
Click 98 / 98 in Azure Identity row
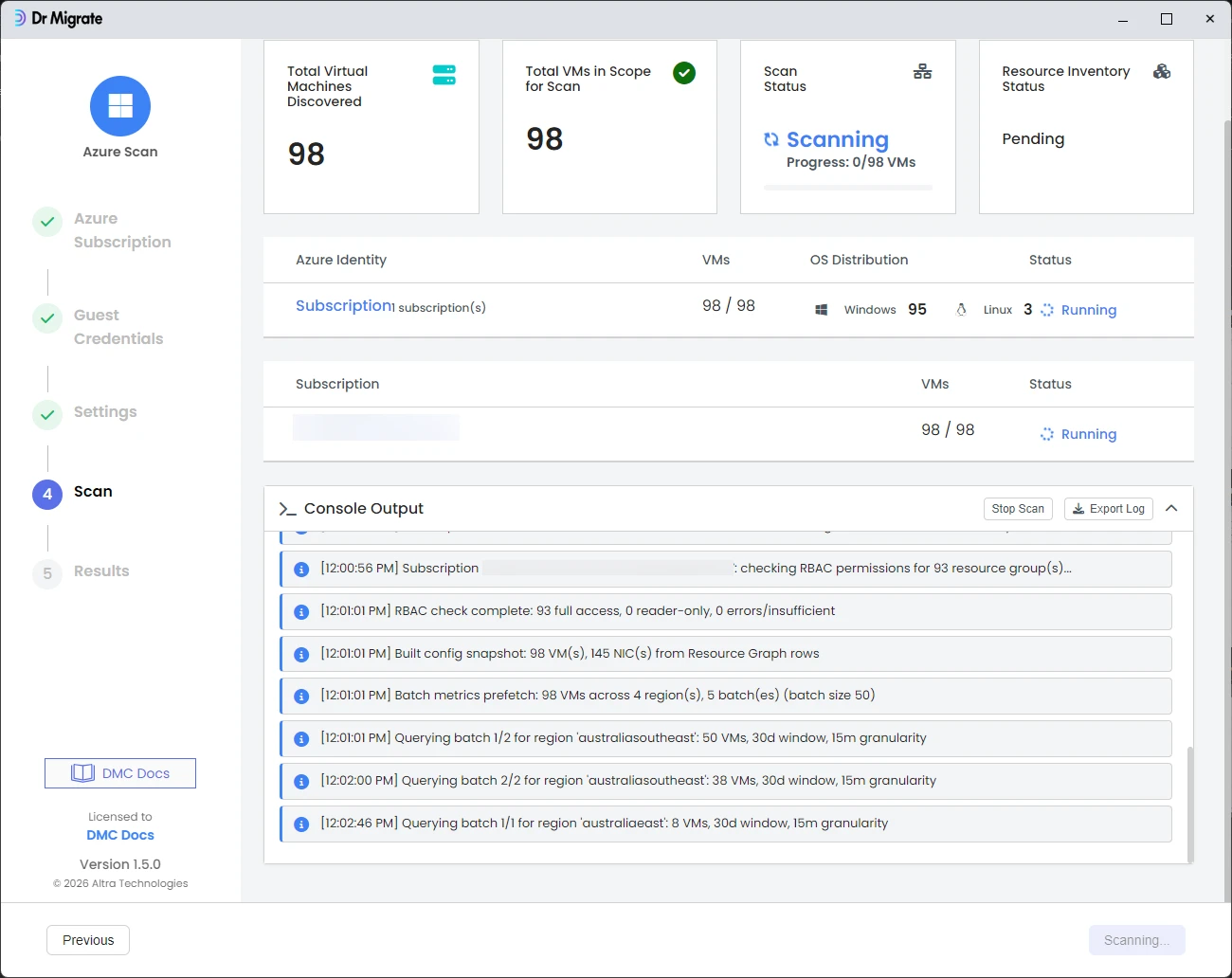click(729, 305)
